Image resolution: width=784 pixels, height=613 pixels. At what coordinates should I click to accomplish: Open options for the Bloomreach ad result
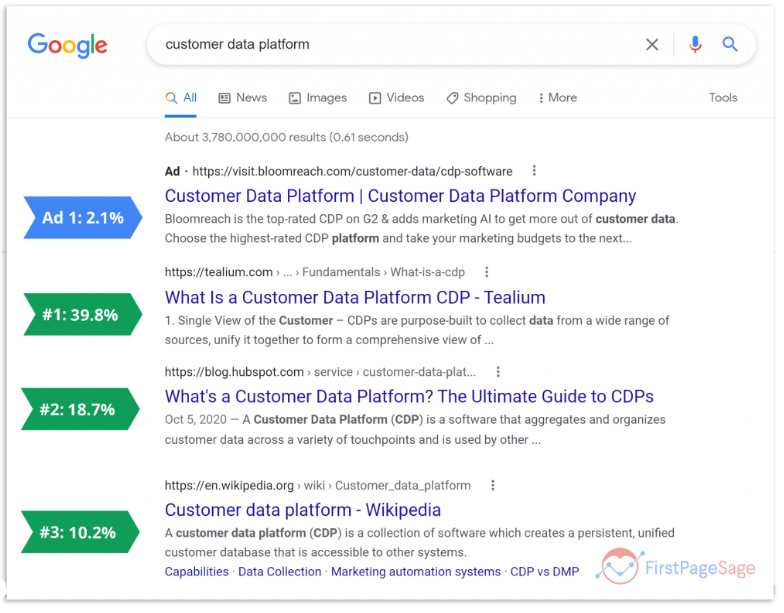point(534,171)
